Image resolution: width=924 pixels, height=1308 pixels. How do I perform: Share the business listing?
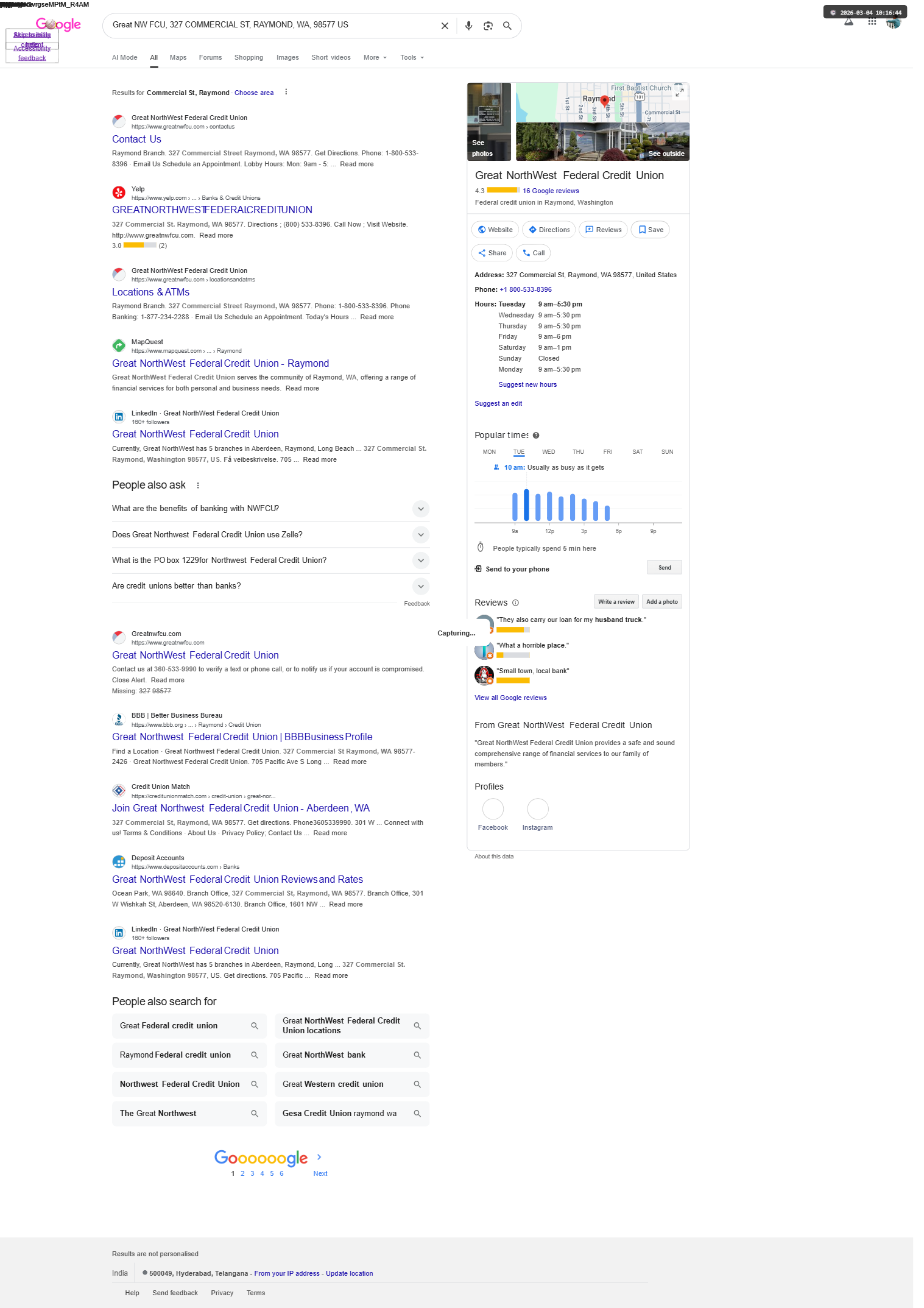click(x=492, y=253)
